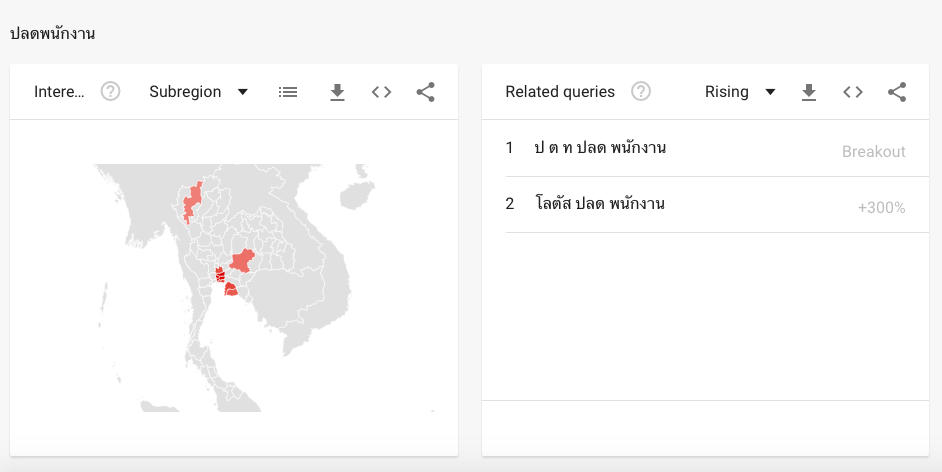Share the subregion interest card

pos(426,92)
